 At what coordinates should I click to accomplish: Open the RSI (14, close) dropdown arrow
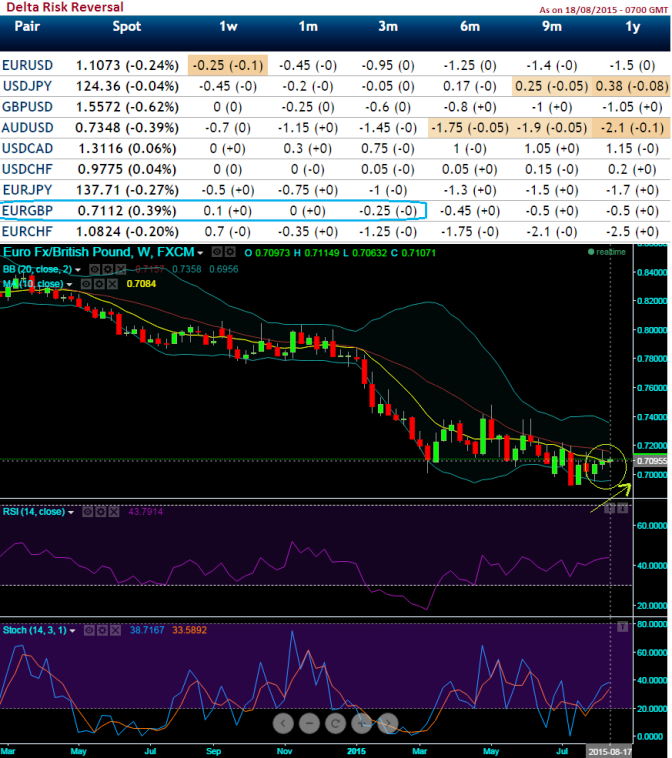pyautogui.click(x=72, y=512)
